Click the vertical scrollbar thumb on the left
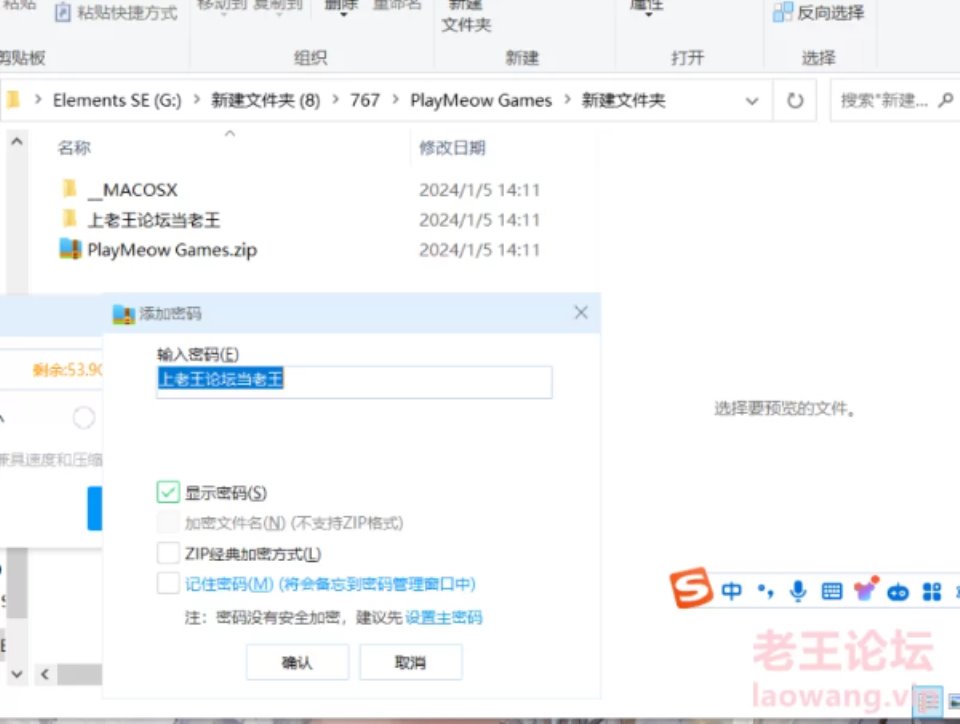 (17, 582)
